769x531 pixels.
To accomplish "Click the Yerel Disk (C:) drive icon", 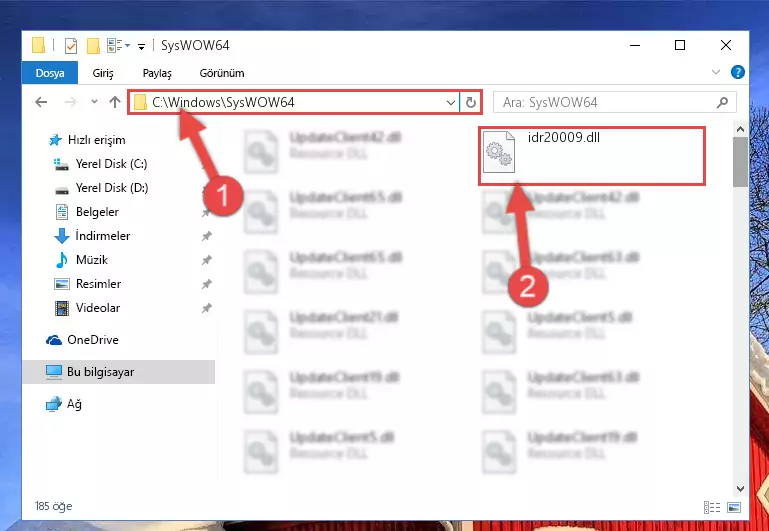I will coord(61,164).
